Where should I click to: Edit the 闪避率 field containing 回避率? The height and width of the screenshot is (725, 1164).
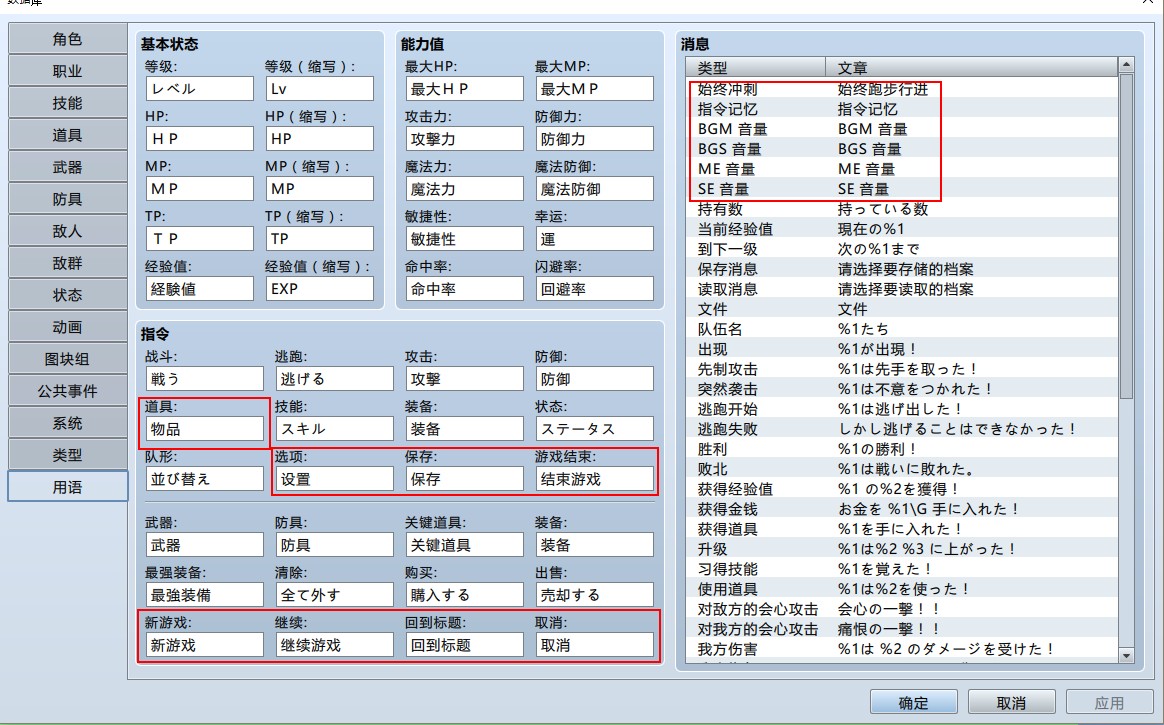coord(595,289)
